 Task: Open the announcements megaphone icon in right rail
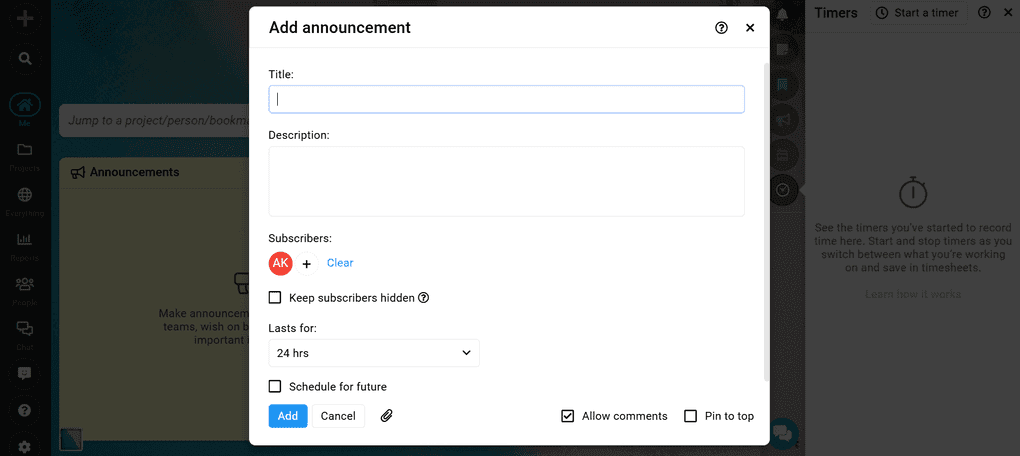(783, 119)
